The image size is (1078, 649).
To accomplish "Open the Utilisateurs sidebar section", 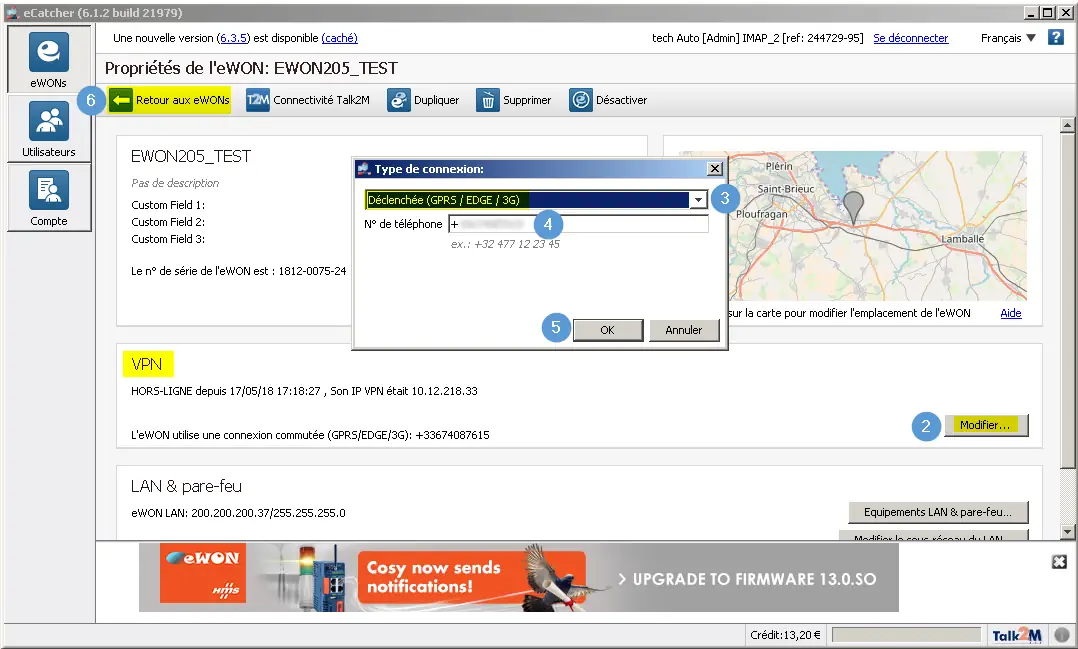I will coord(49,129).
